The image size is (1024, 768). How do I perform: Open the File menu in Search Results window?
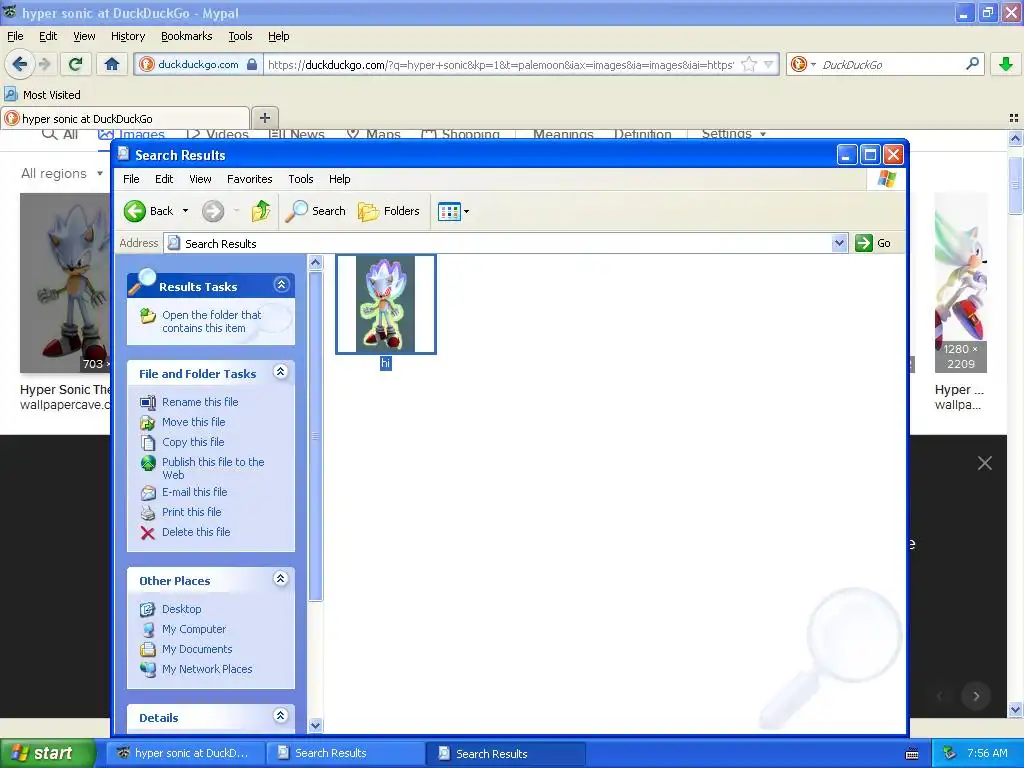[131, 179]
